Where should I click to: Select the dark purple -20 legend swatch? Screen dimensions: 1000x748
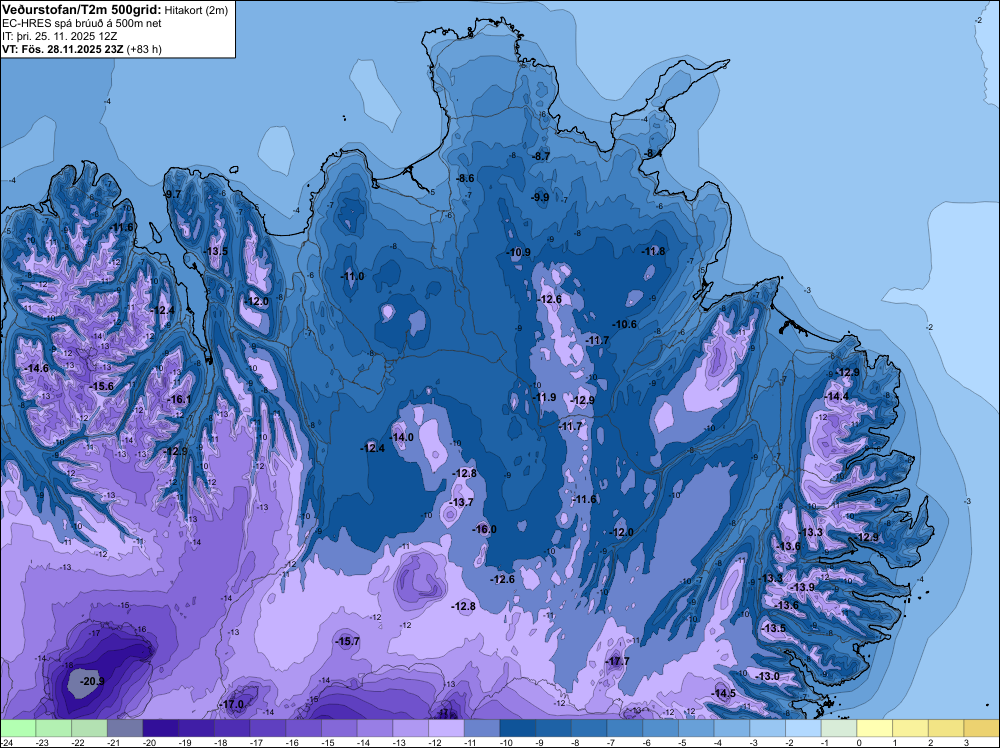point(161,728)
